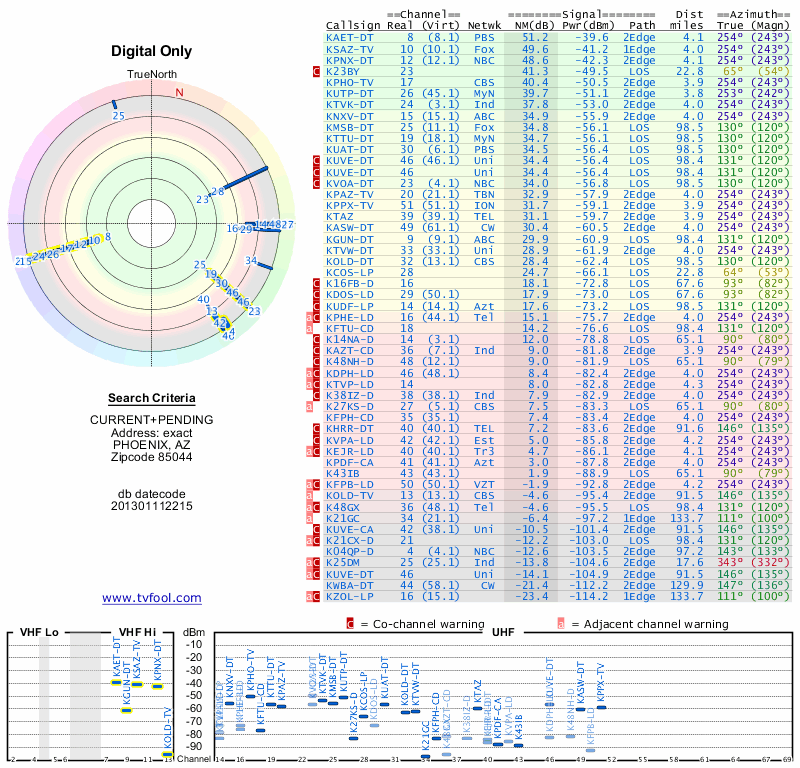
Task: Click the co-channel warning icon beside KVOA-DT
Action: [317, 183]
